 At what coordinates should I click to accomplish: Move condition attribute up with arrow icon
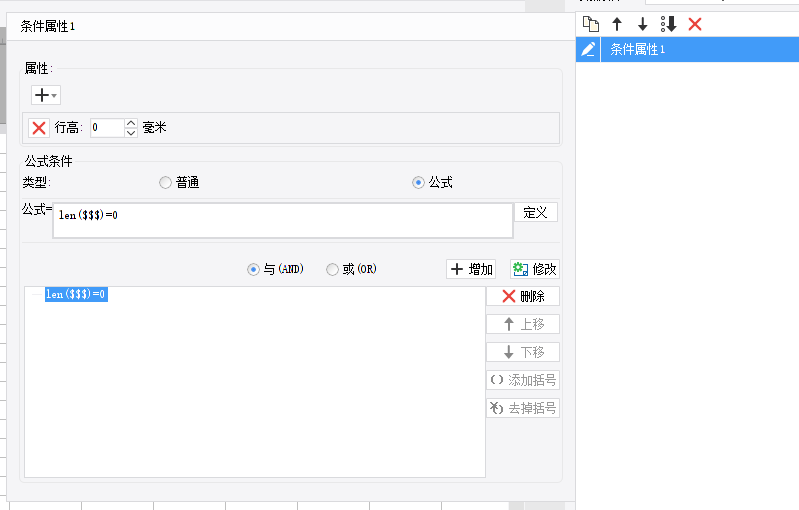click(x=617, y=24)
